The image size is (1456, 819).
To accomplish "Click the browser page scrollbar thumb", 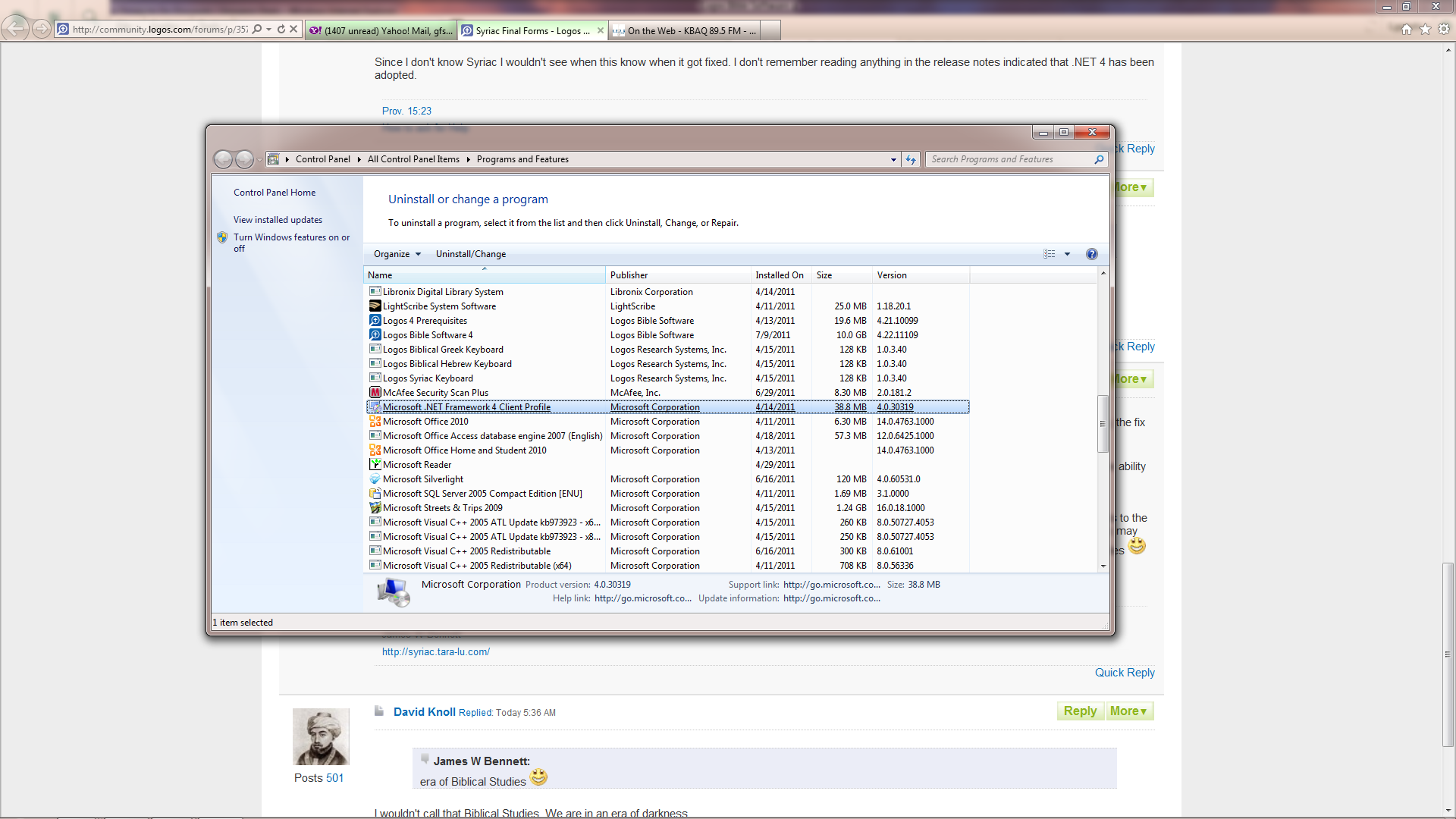I will pyautogui.click(x=1448, y=654).
